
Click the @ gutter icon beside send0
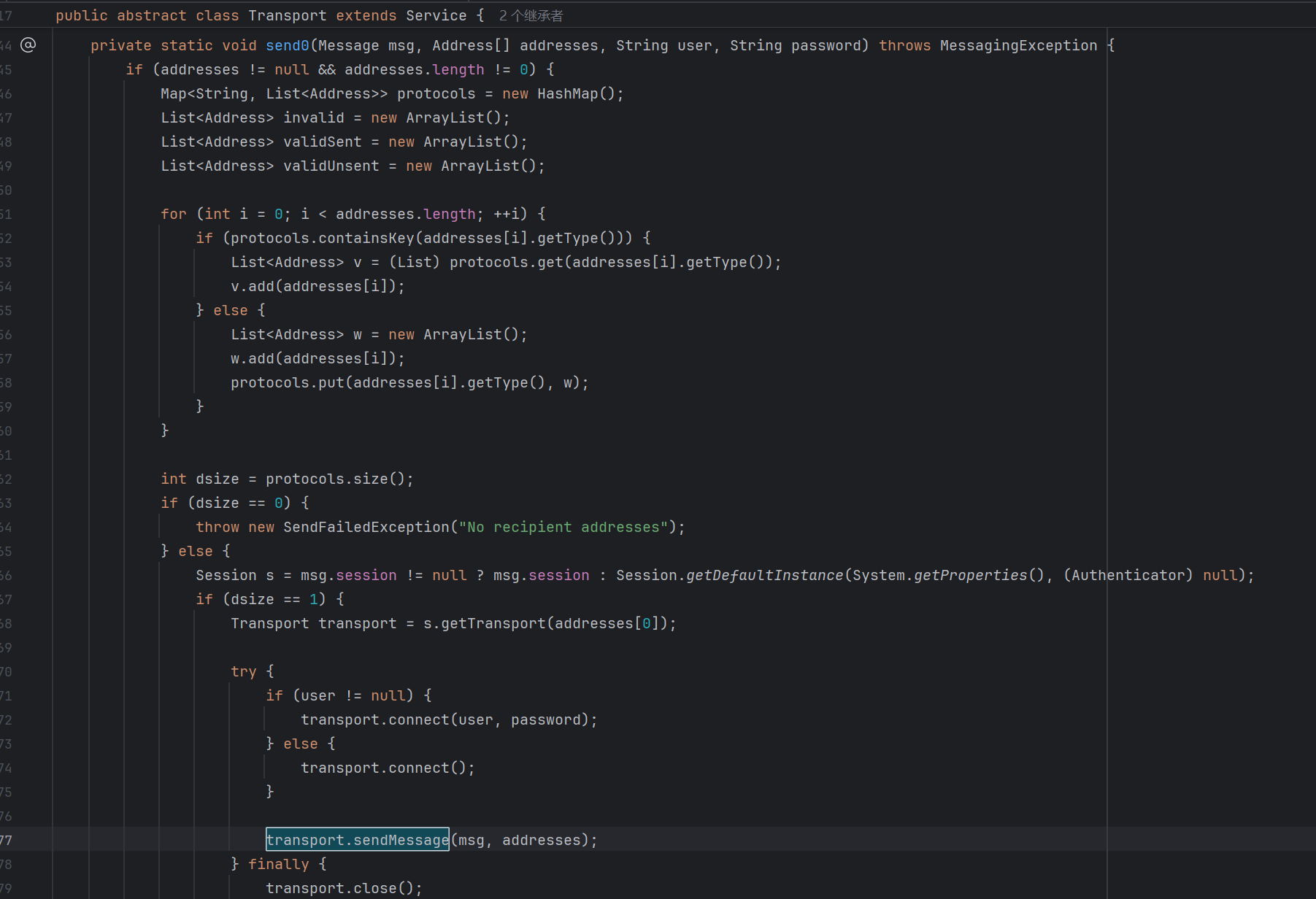[28, 45]
